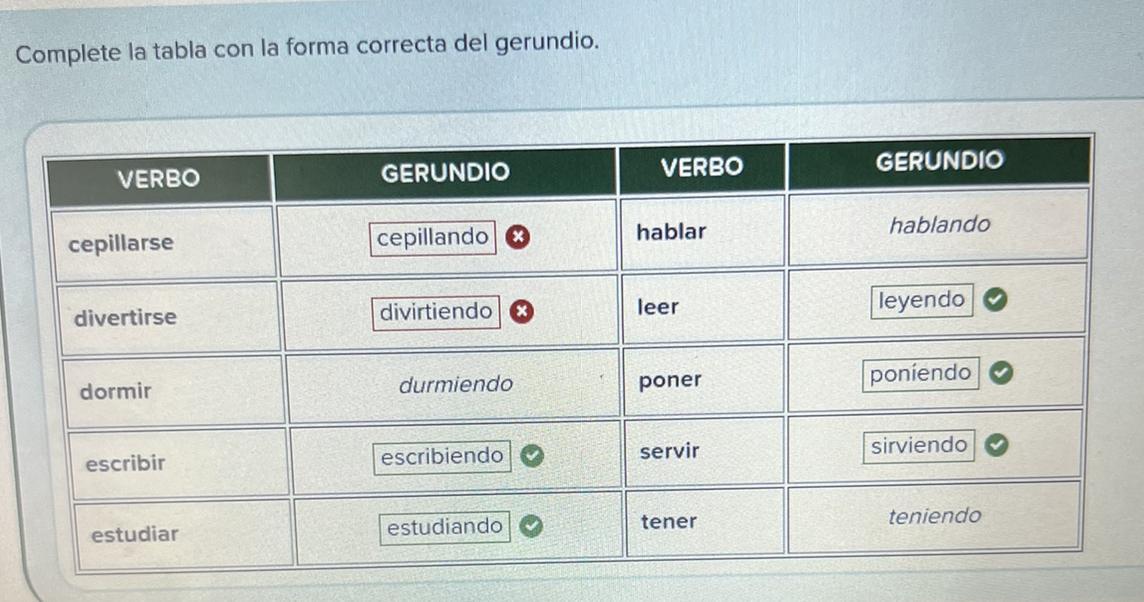The width and height of the screenshot is (1144, 602).
Task: Click the escribiendo input box
Action: tap(442, 457)
